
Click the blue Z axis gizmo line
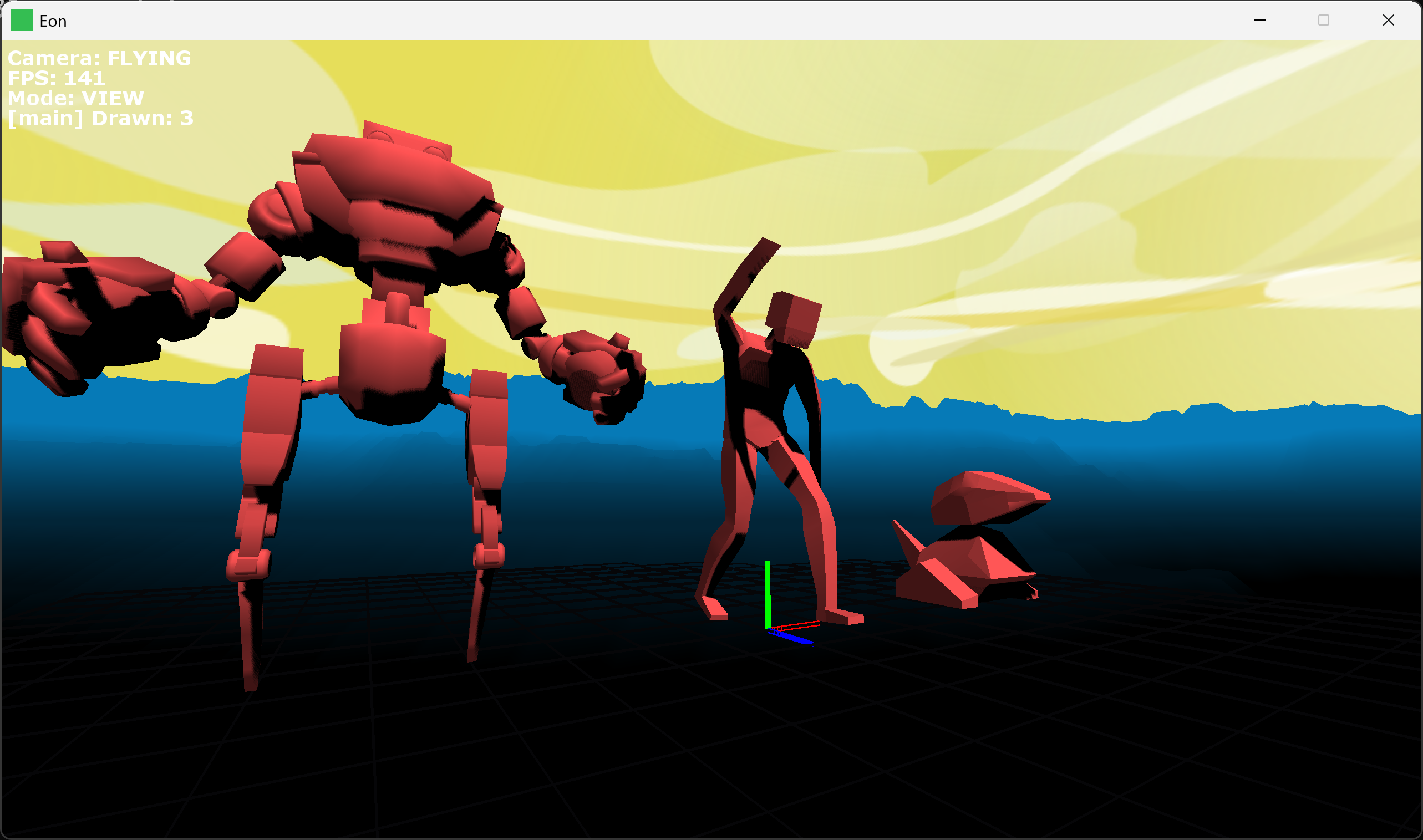(x=791, y=638)
